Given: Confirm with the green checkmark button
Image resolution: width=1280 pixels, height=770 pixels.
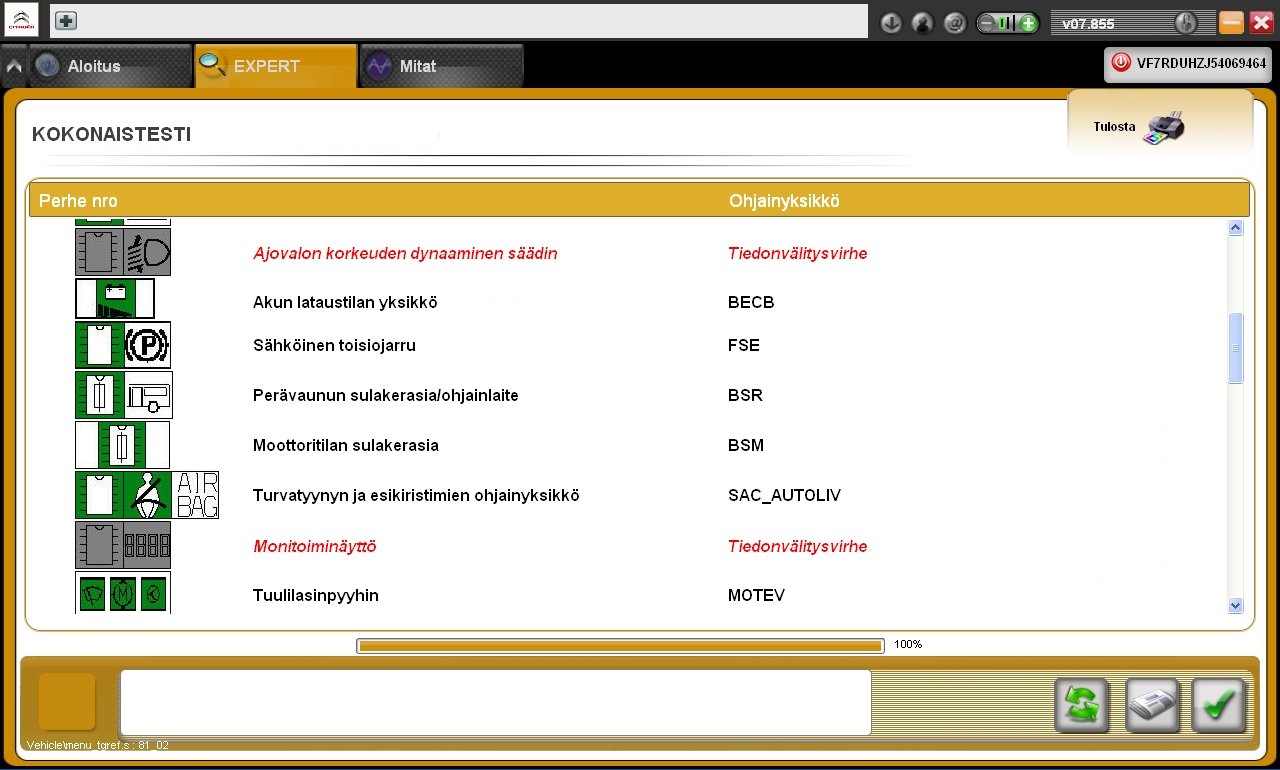Looking at the screenshot, I should [x=1218, y=706].
